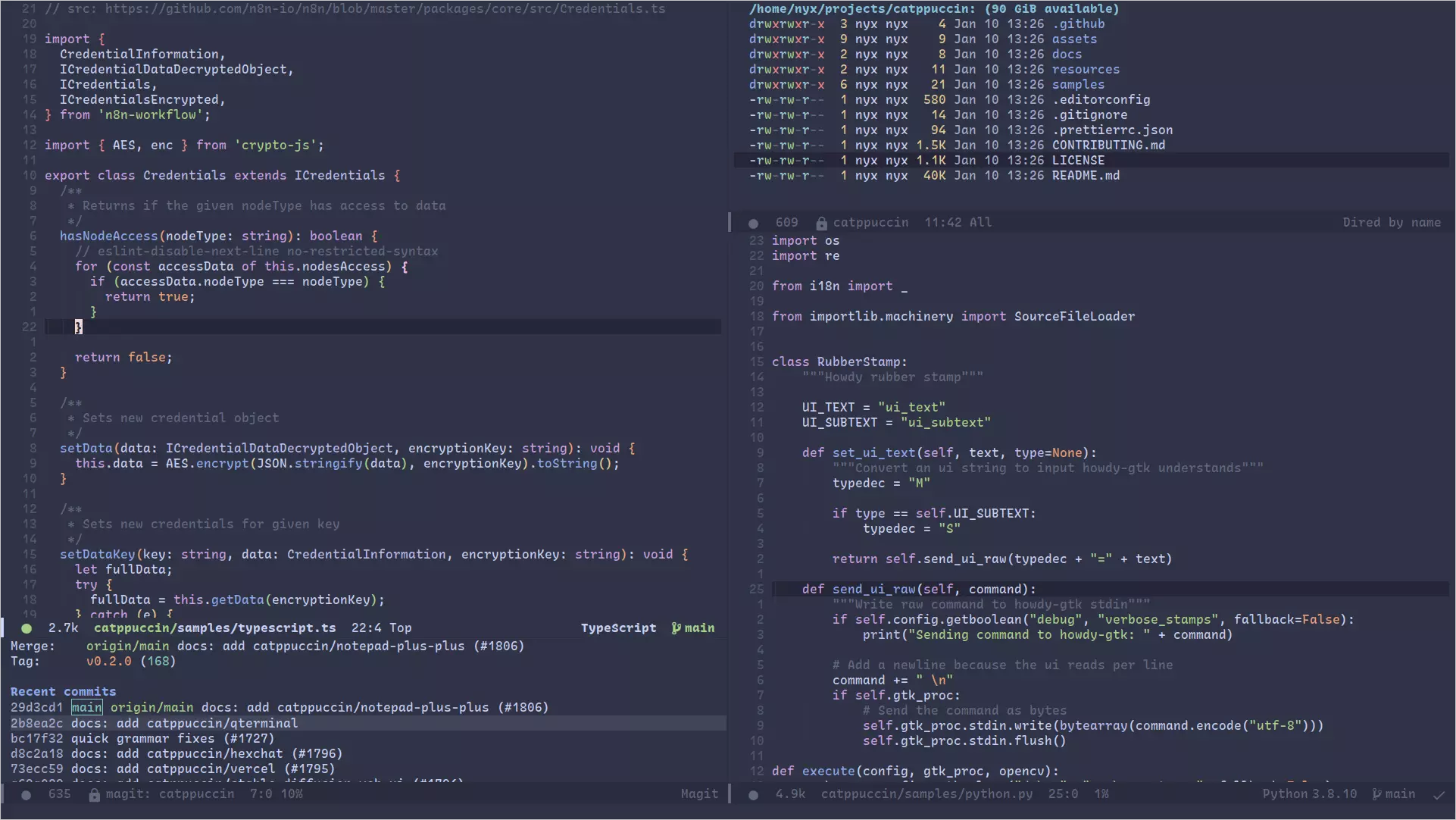The height and width of the screenshot is (820, 1456).
Task: Click the state dot in python.py modeline
Action: 753,795
